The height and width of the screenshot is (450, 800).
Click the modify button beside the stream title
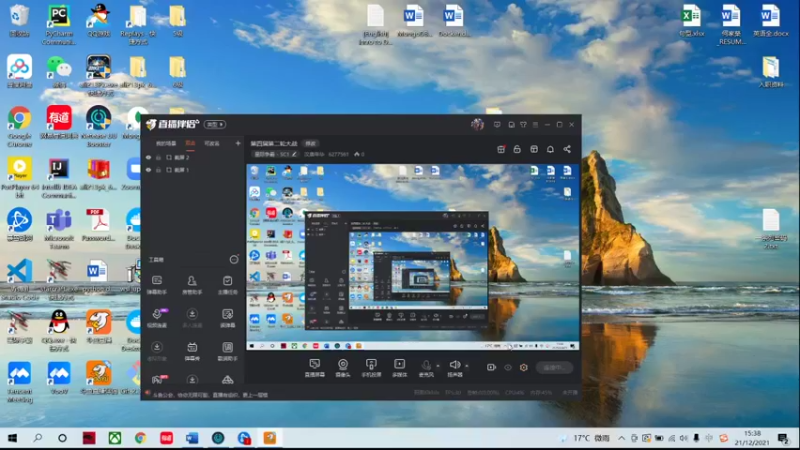[x=310, y=143]
